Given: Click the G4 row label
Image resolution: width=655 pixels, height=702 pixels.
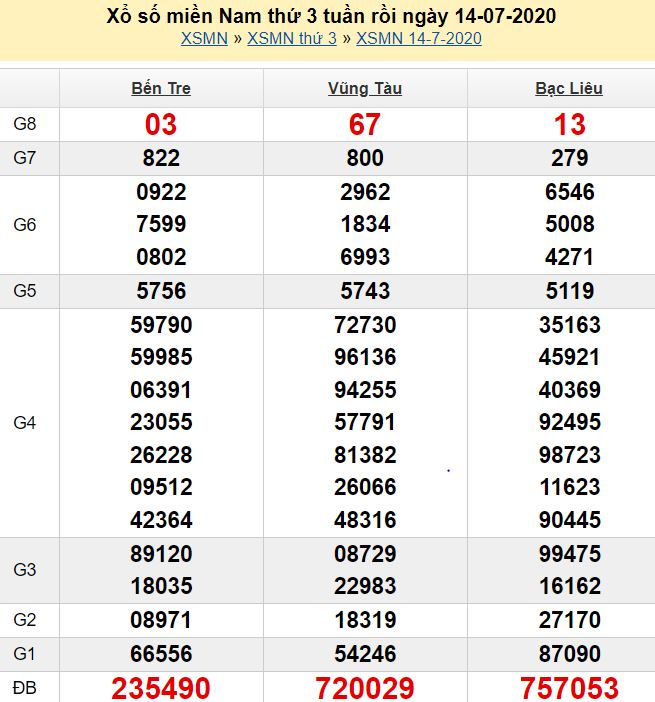Looking at the screenshot, I should tap(25, 423).
